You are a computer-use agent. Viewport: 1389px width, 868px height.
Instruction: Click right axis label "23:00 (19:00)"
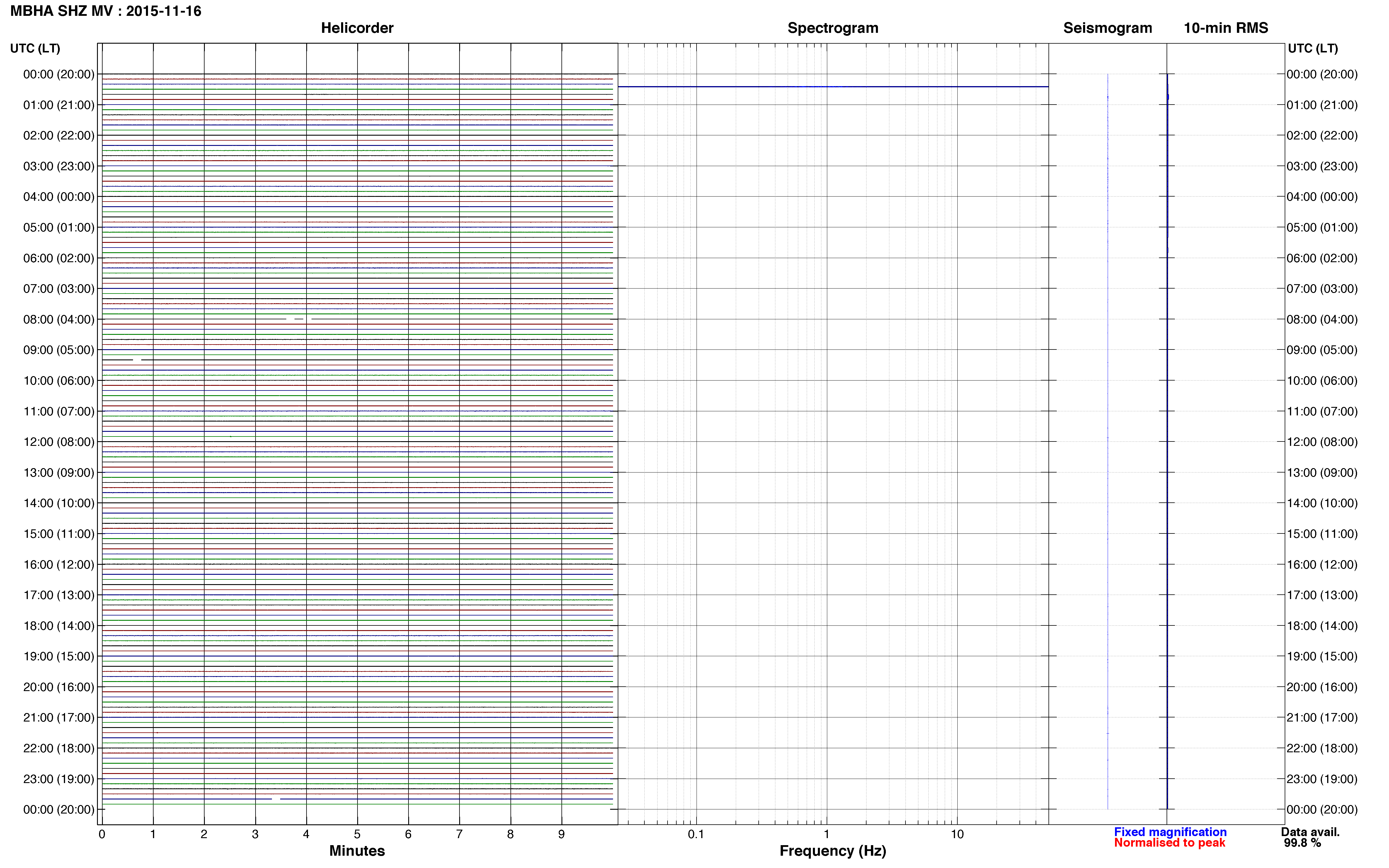[x=1322, y=779]
